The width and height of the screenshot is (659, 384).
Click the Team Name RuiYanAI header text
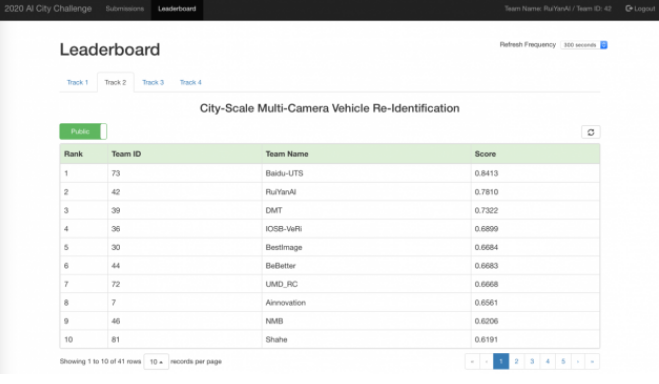(x=558, y=9)
